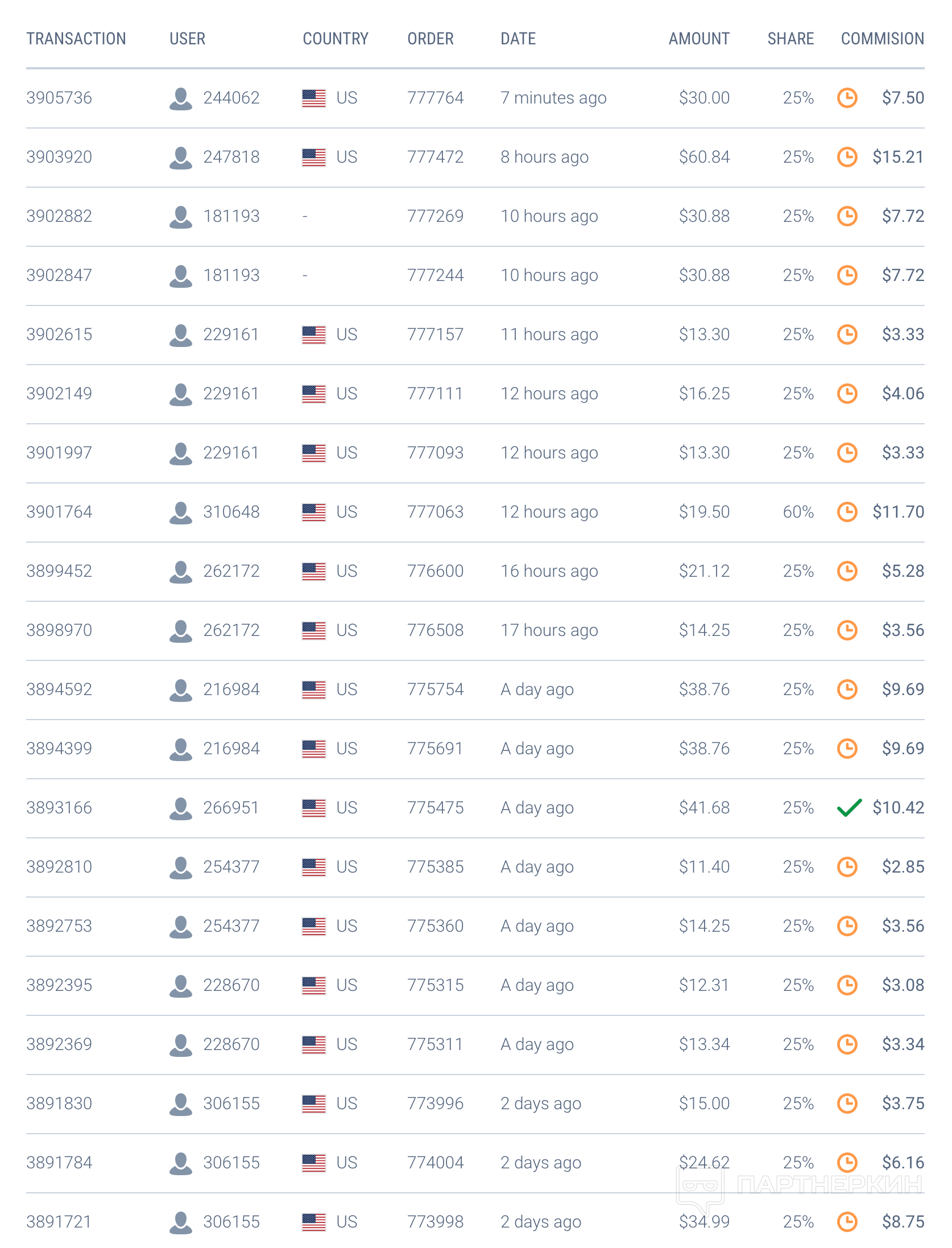Open transaction number 3892395
The image size is (952, 1248).
click(x=59, y=985)
